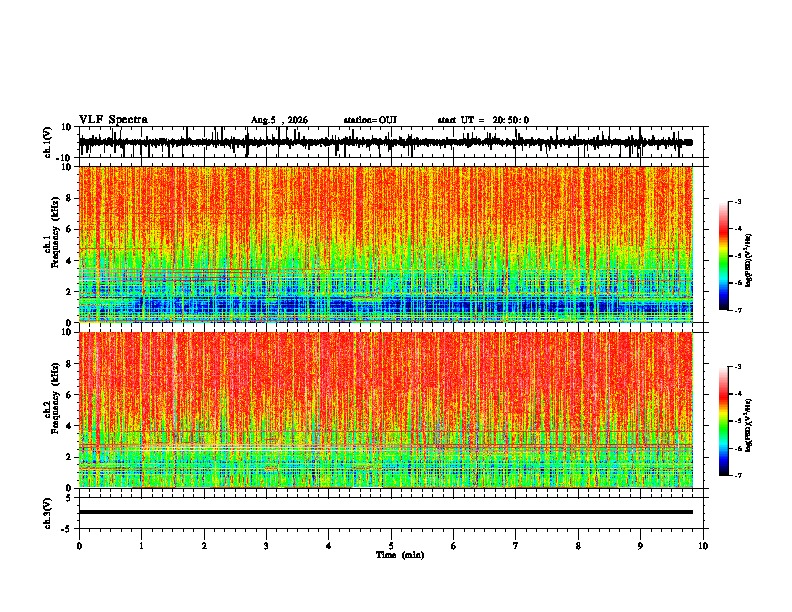Screen dimensions: 792x612
Task: Click the 'VLF Spectra' title text
Action: tap(113, 120)
